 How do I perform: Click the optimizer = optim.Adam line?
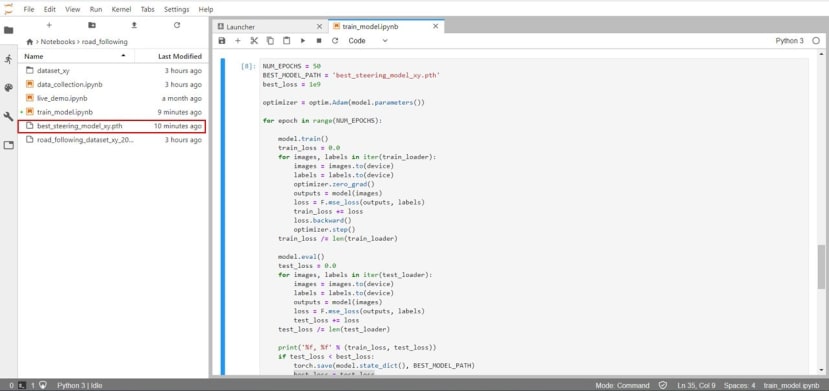344,103
